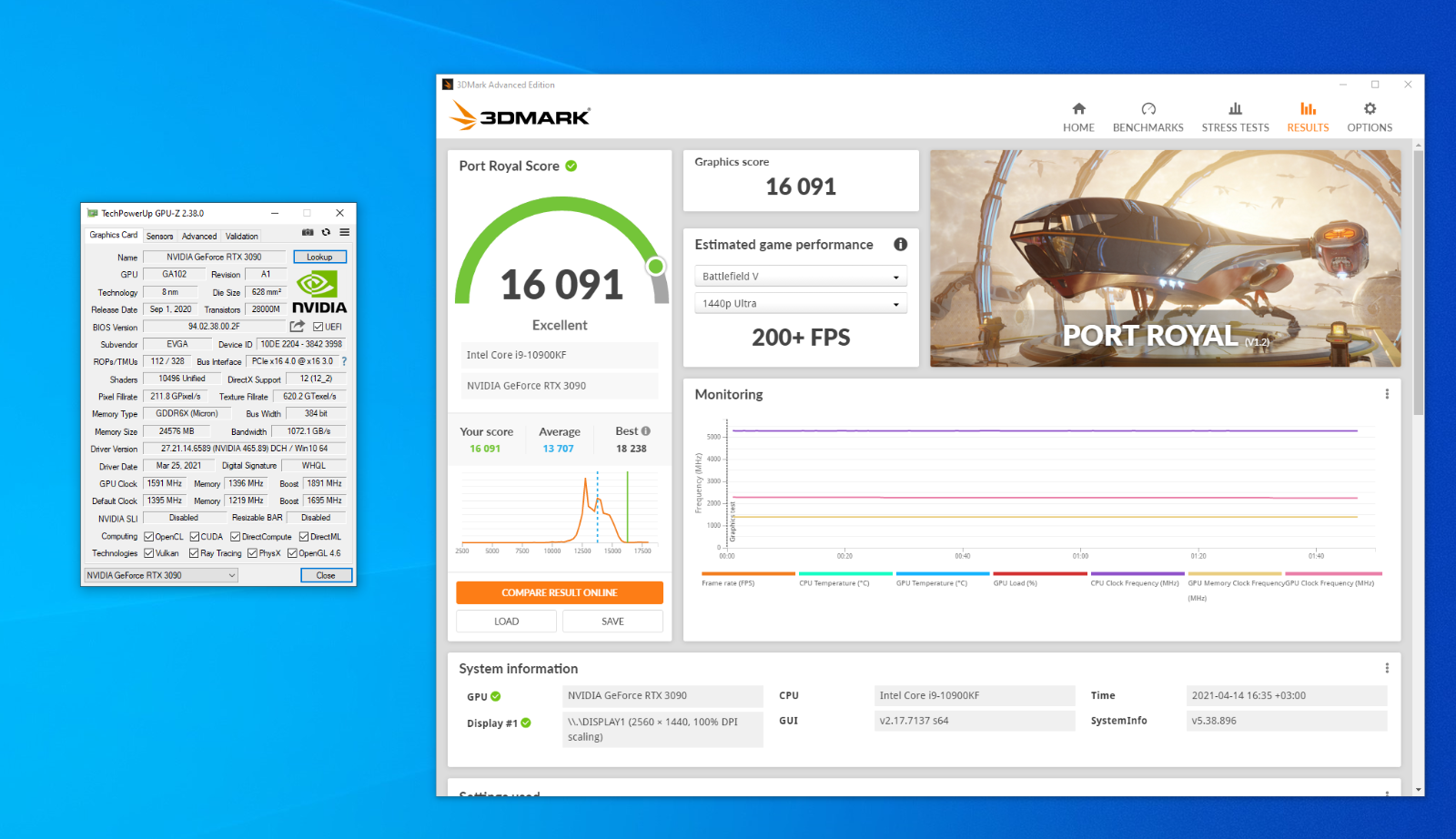The width and height of the screenshot is (1456, 839).
Task: Click the Save button in 3DMark
Action: pyautogui.click(x=612, y=622)
